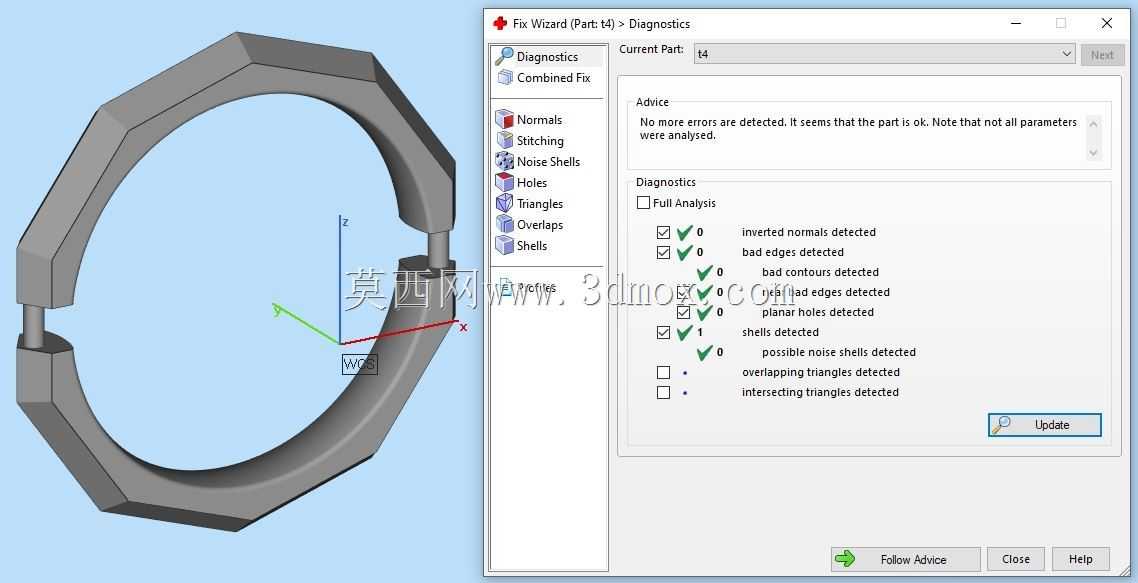Viewport: 1138px width, 583px height.
Task: Click 'bad contours detected' text
Action: click(820, 272)
